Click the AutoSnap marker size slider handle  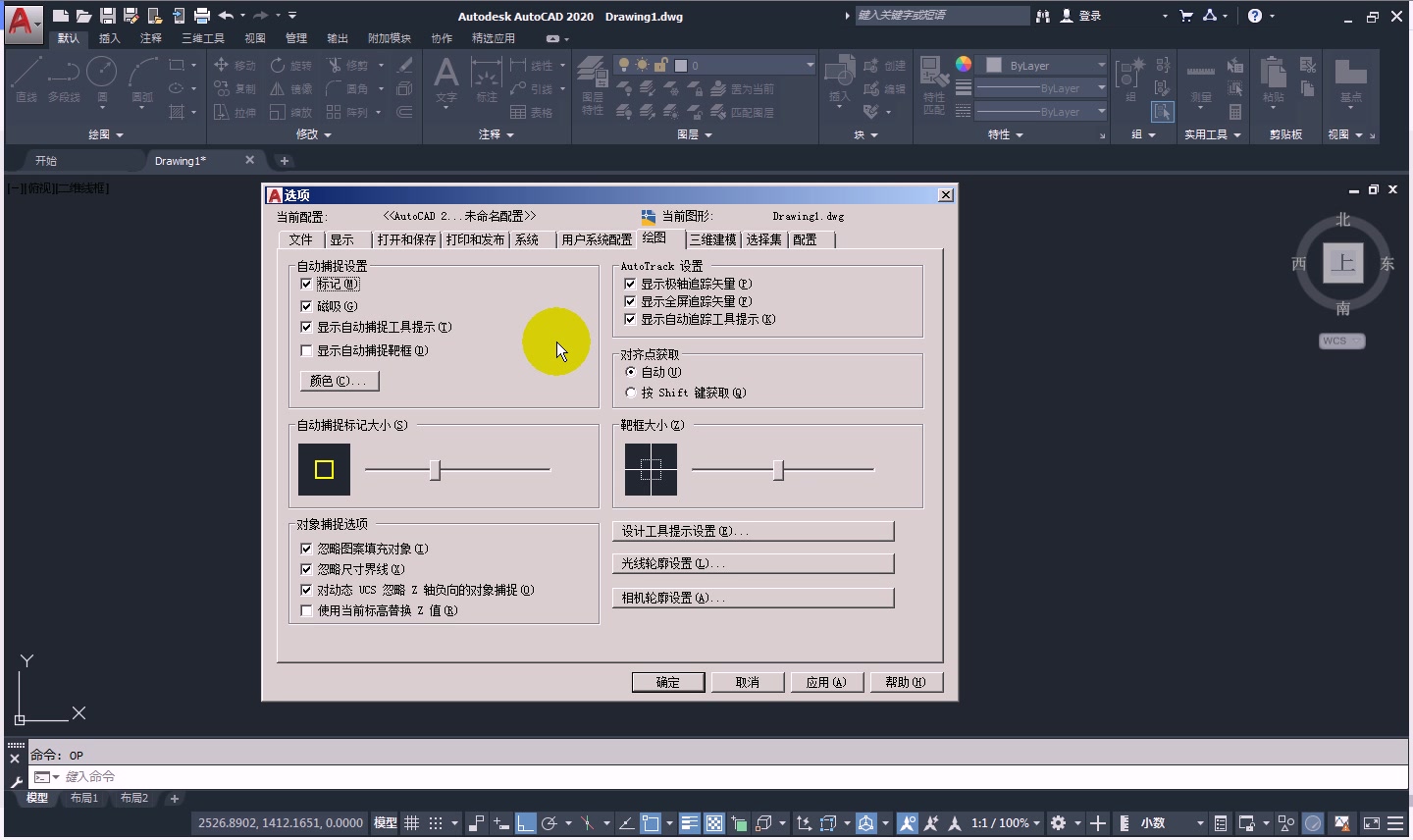(435, 470)
